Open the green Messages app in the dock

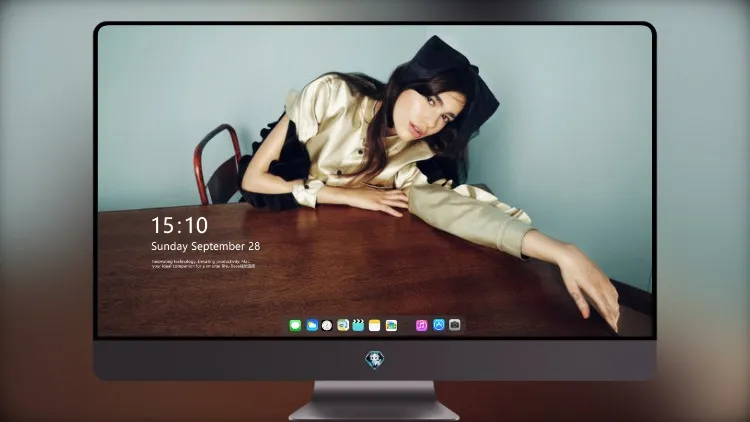pyautogui.click(x=295, y=325)
